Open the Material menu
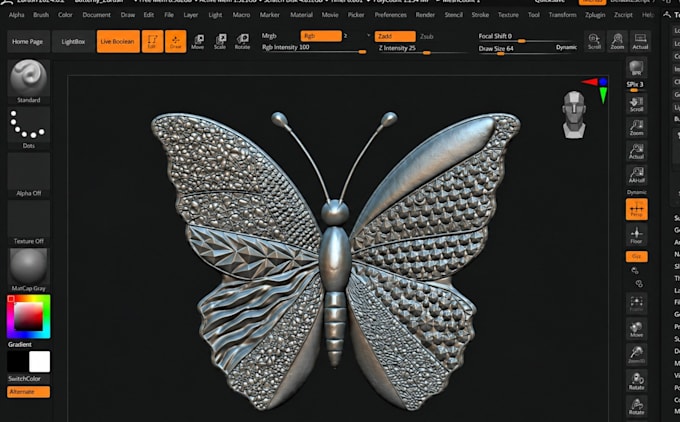 301,15
